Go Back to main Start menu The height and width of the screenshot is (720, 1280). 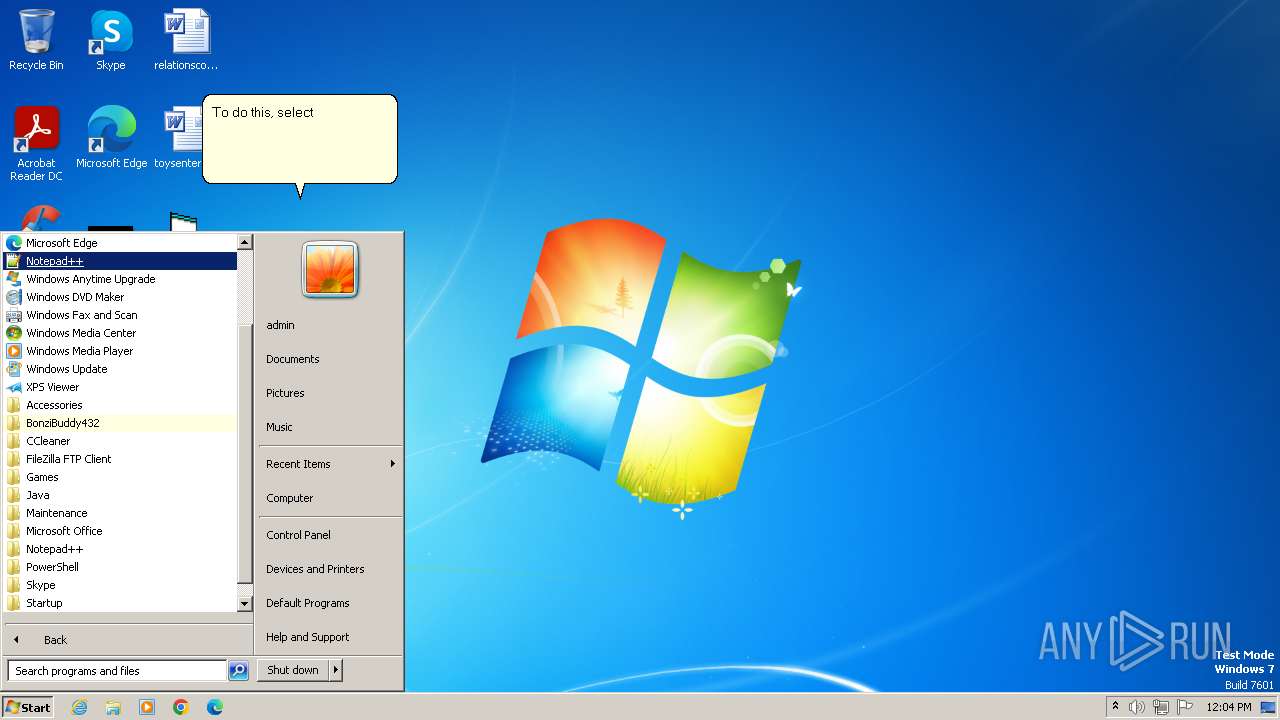click(127, 640)
